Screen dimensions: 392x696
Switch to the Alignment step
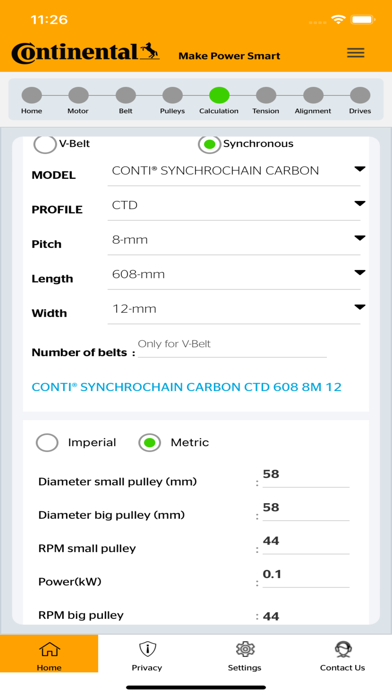[x=313, y=95]
